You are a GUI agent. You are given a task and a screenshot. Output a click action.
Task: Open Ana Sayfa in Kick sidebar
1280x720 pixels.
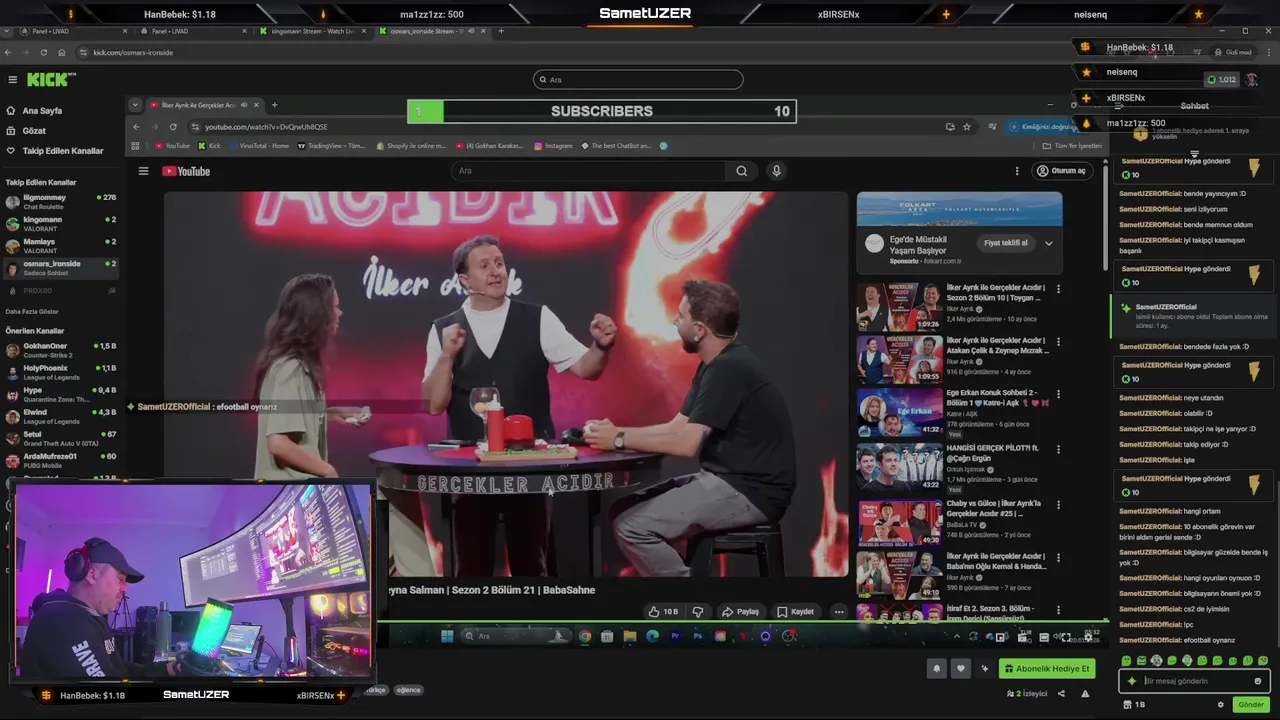click(x=34, y=111)
